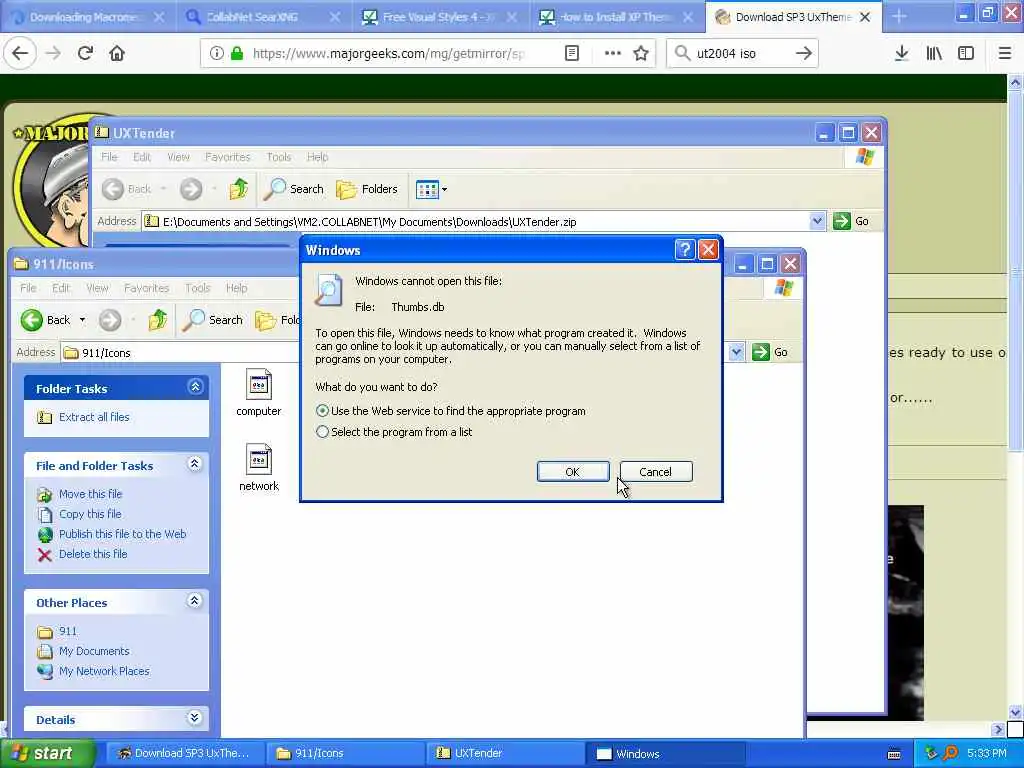
Task: Go to Firefox home page
Action: click(117, 54)
